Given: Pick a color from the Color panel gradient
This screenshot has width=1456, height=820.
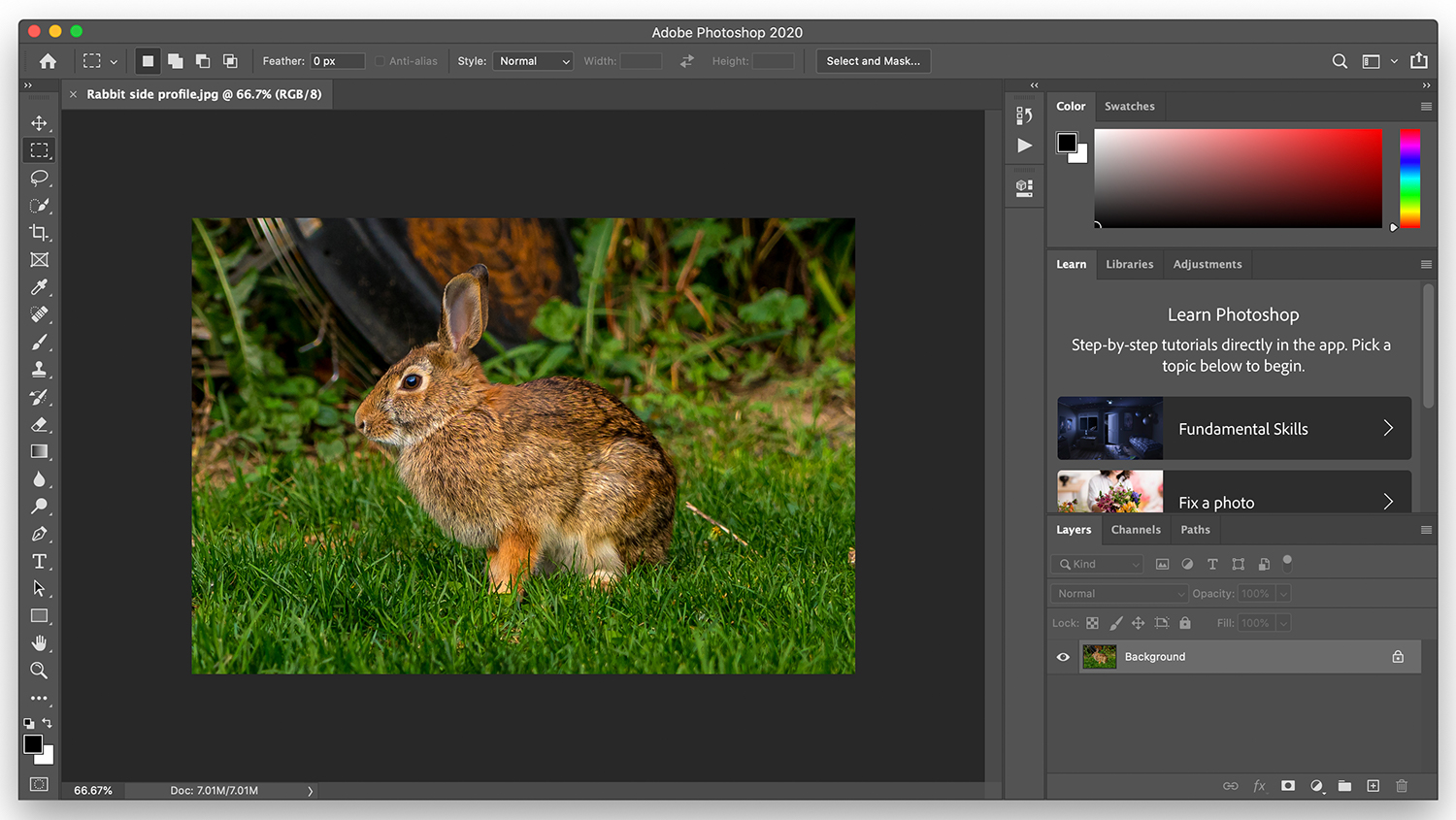Looking at the screenshot, I should [1238, 178].
